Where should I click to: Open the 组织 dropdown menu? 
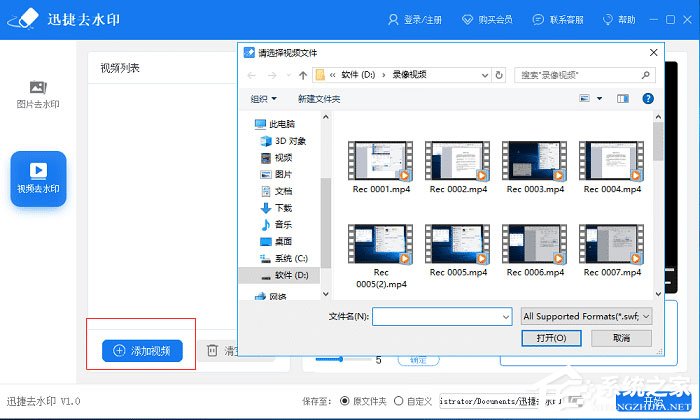264,99
